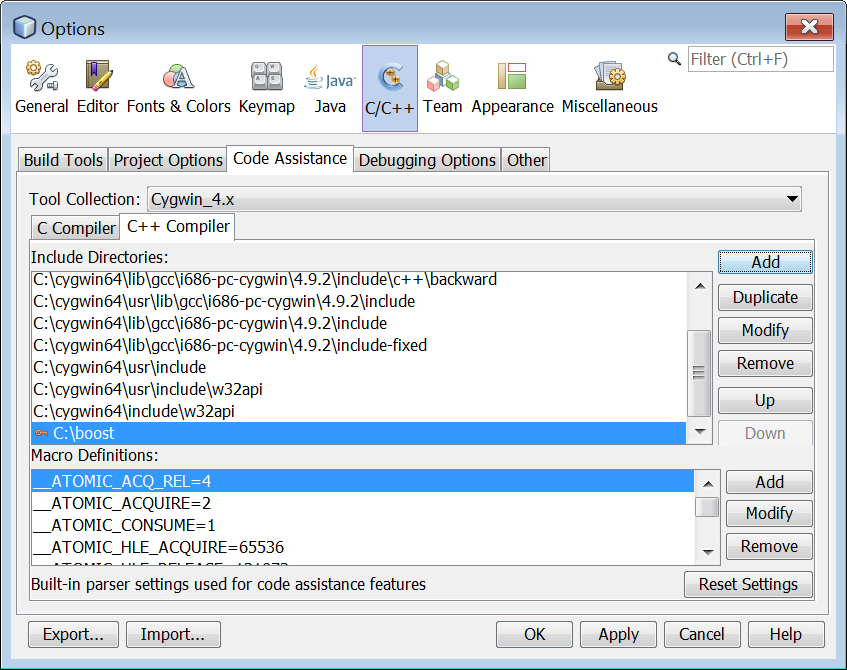
Task: Click Modify for macro definitions
Action: click(769, 513)
